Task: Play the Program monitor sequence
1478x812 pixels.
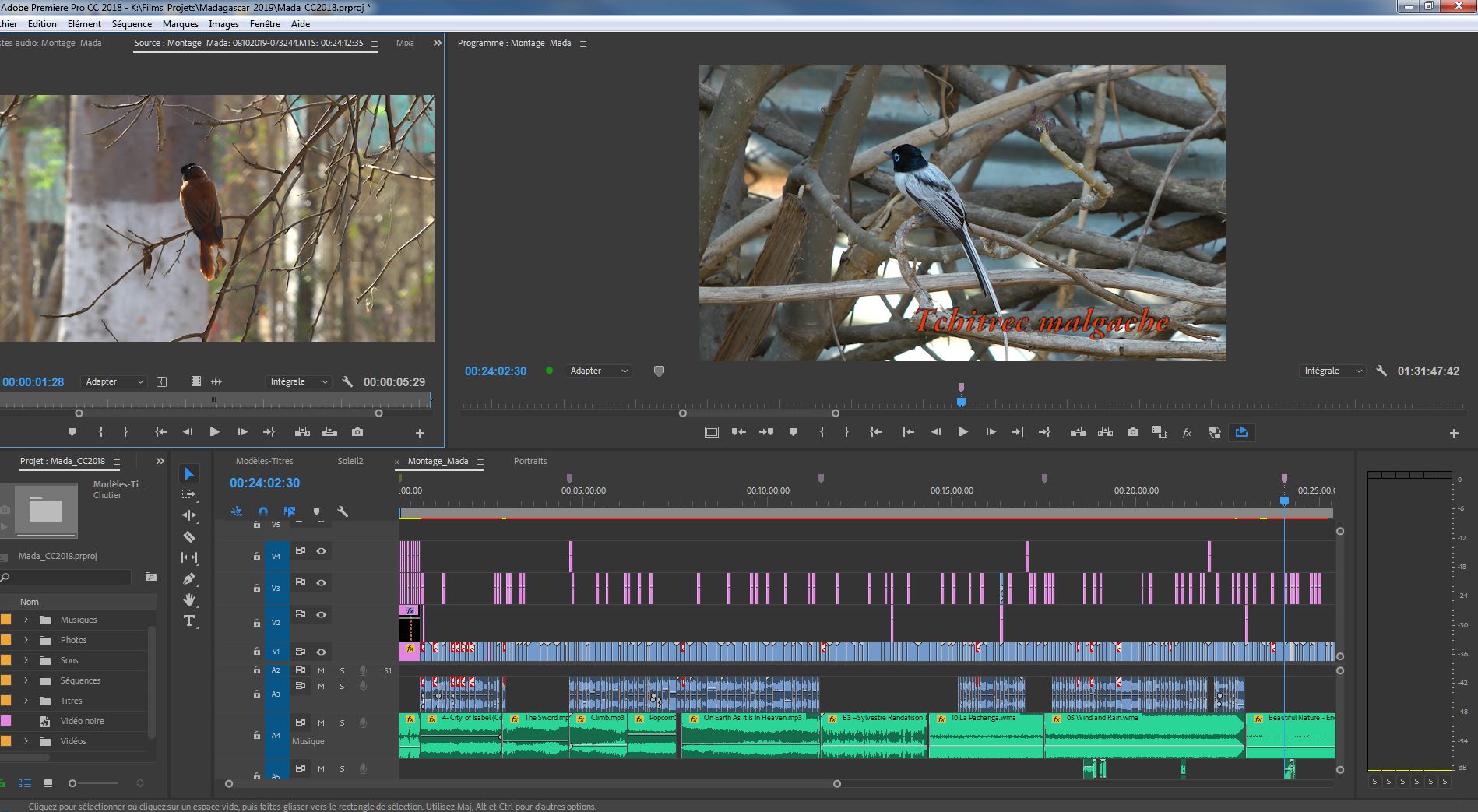Action: coord(962,432)
